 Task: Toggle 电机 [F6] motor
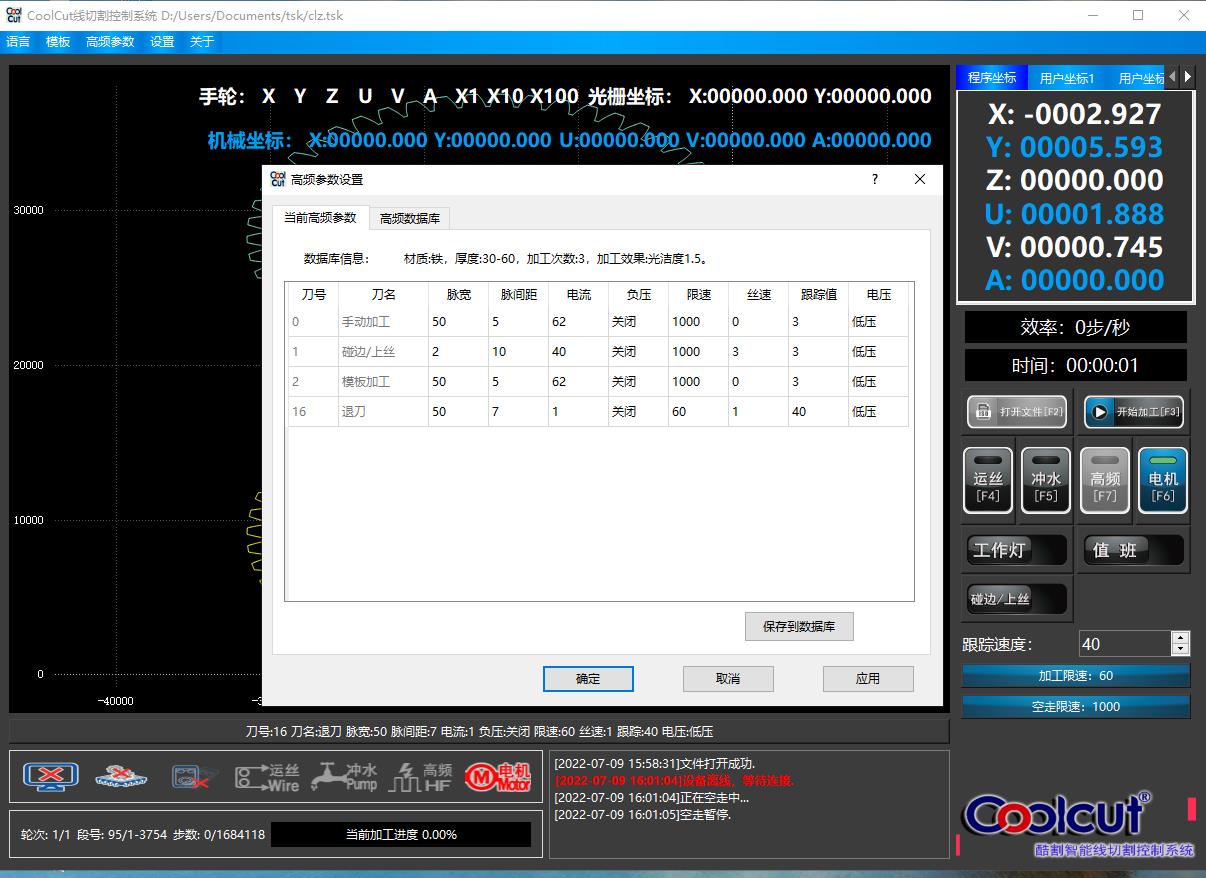tap(1163, 480)
